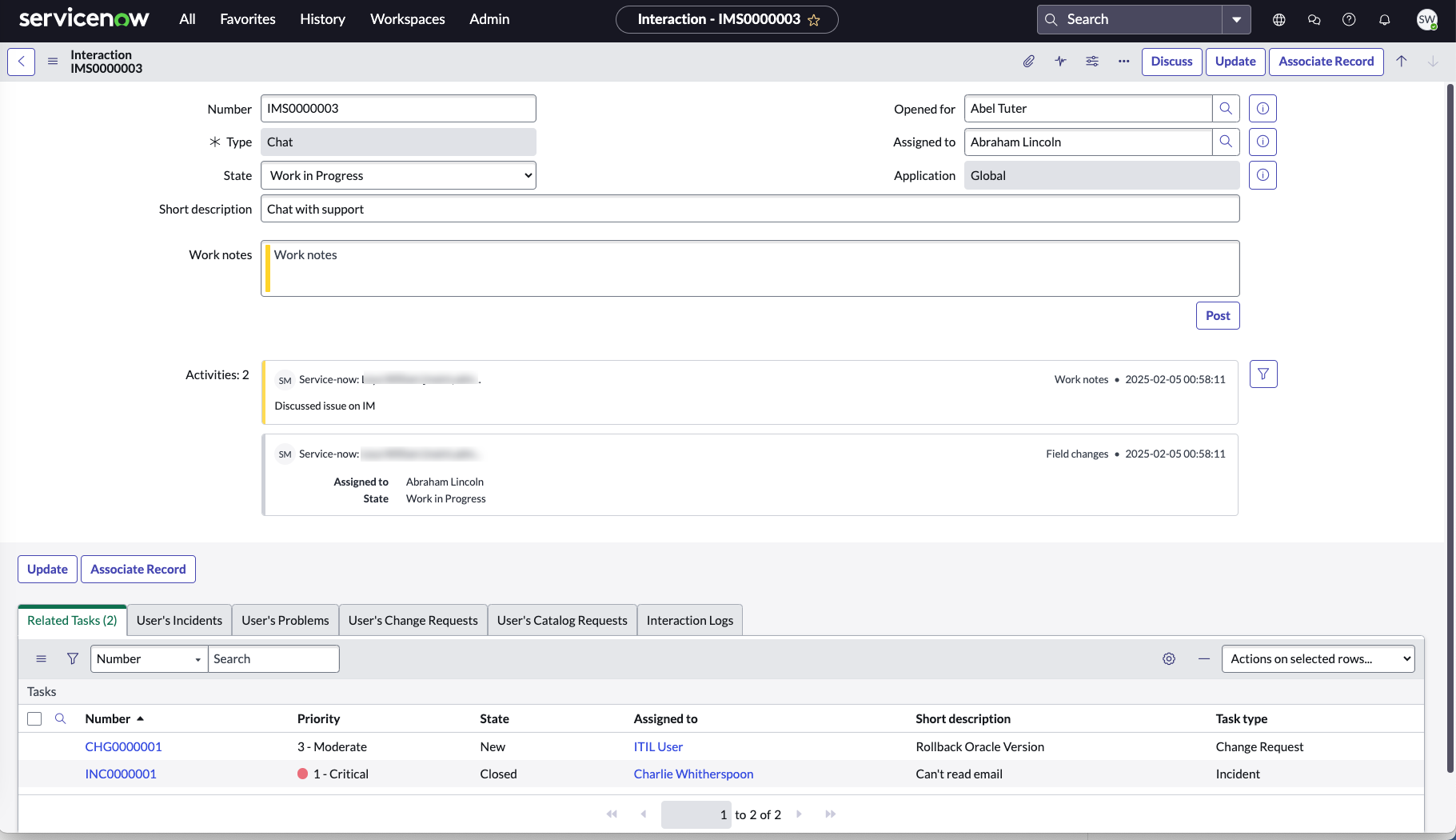Click the global Search box

point(1130,20)
